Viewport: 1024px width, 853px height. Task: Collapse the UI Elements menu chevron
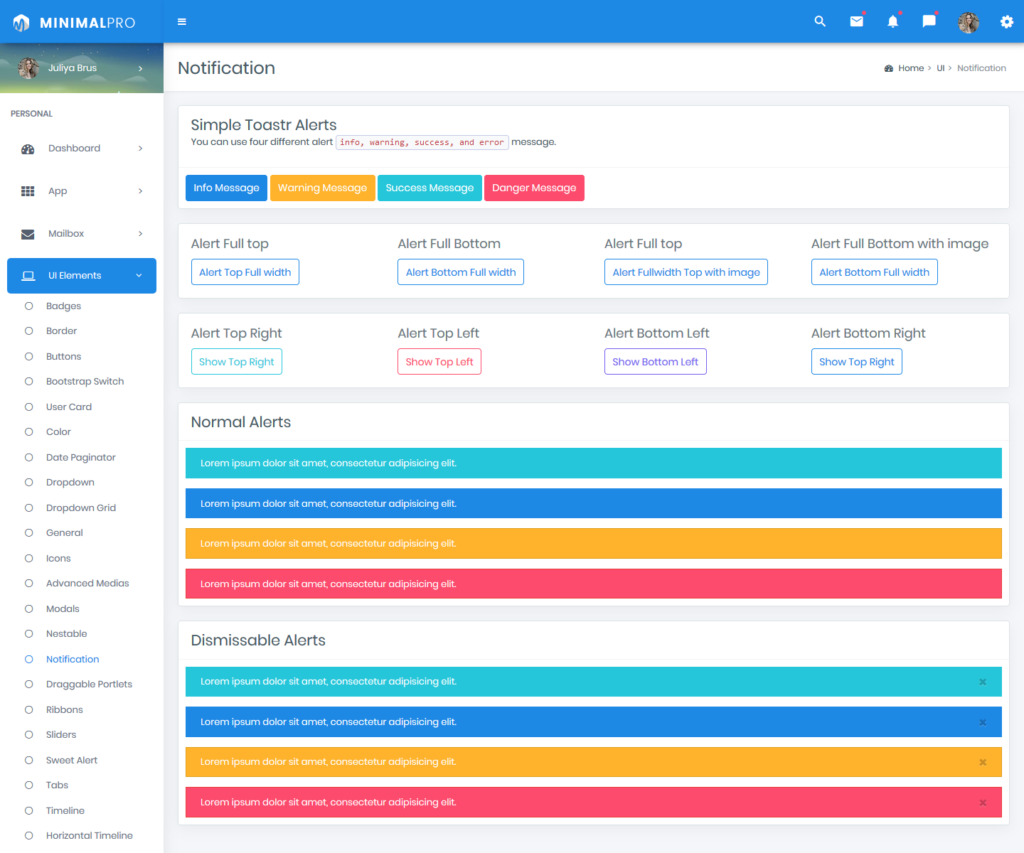pos(139,276)
